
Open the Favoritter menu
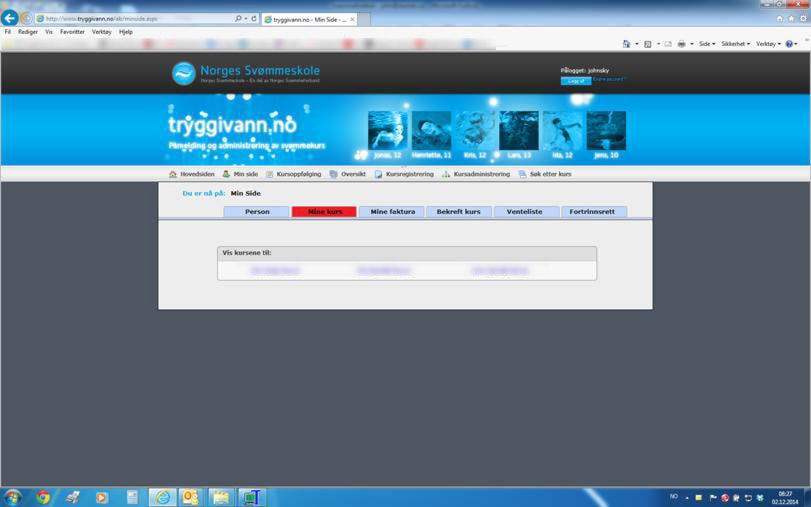click(x=72, y=32)
